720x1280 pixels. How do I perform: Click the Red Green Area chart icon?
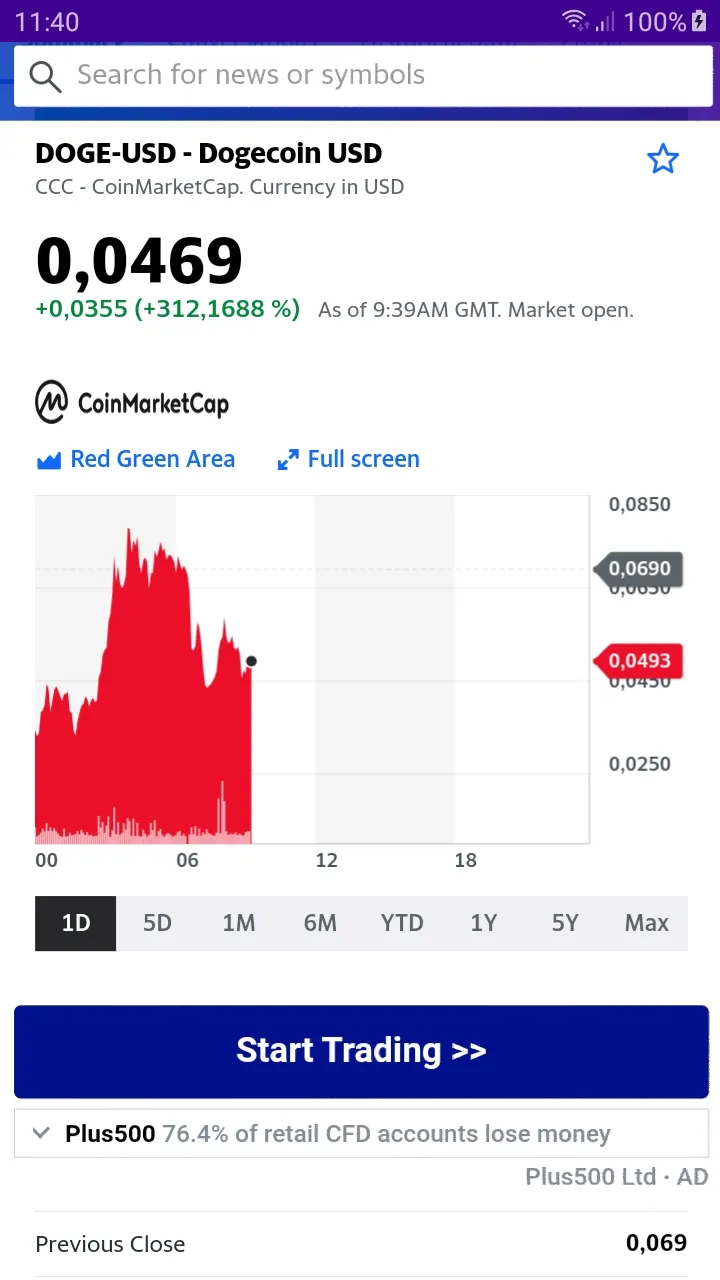pos(49,460)
